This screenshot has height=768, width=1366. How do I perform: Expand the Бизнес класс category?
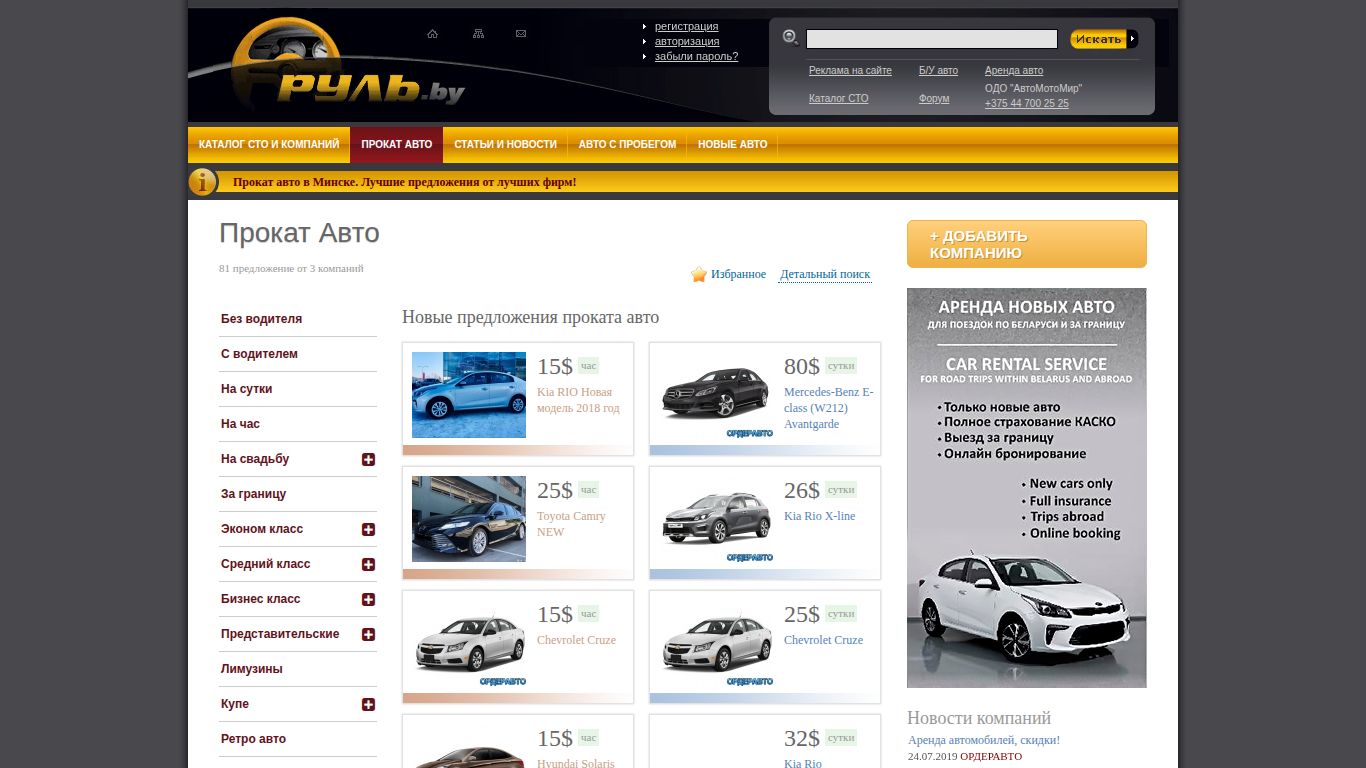(368, 599)
